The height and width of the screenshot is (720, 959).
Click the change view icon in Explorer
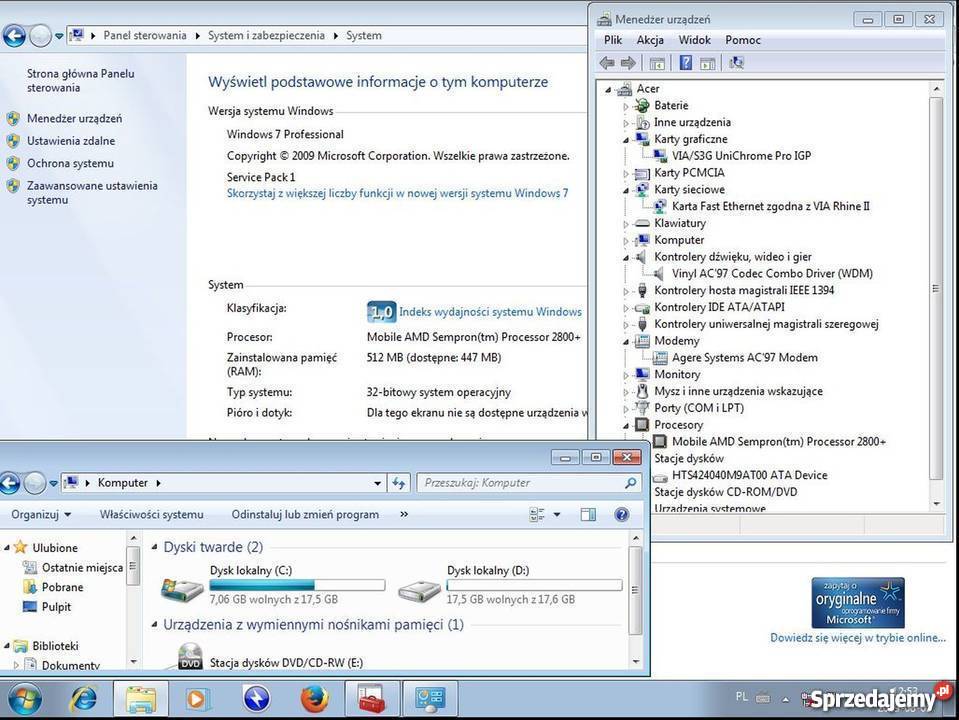(x=537, y=514)
